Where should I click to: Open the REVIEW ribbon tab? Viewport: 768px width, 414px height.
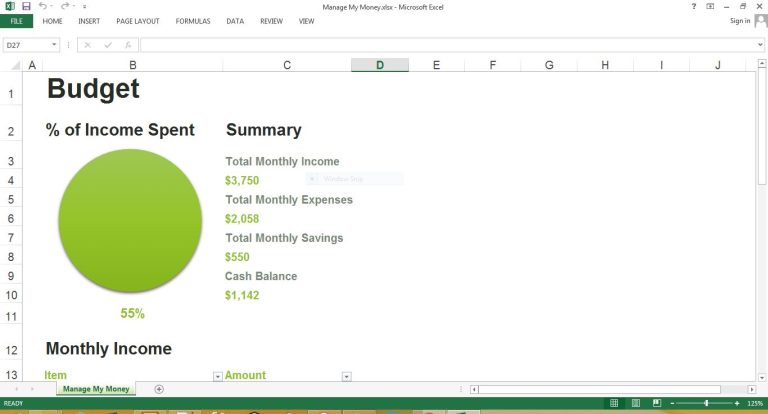(x=271, y=21)
